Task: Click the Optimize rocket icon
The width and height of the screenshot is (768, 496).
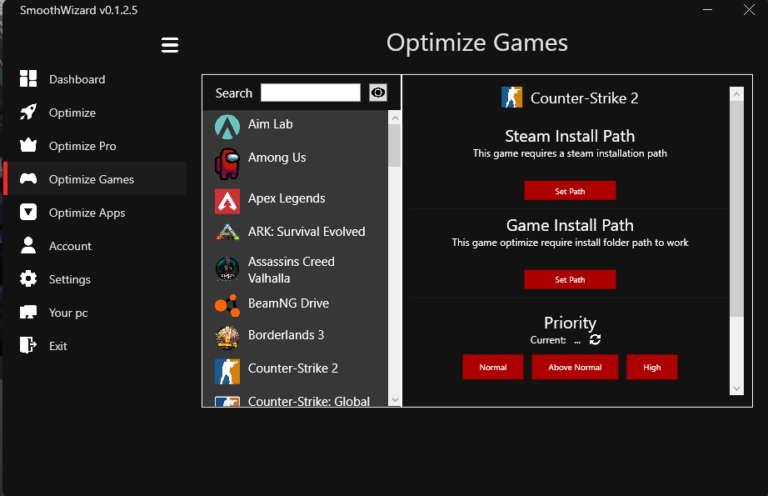Action: tap(28, 112)
